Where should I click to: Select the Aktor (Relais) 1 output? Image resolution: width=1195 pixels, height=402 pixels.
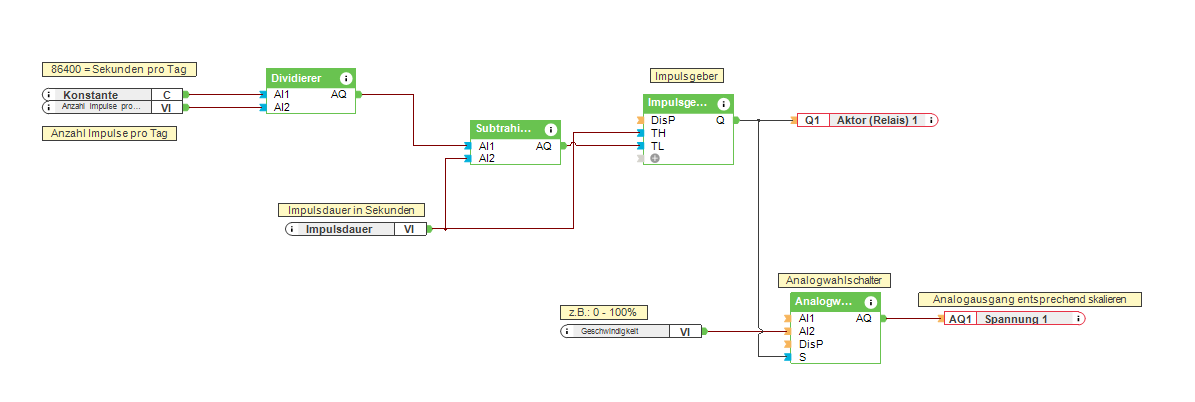click(867, 121)
